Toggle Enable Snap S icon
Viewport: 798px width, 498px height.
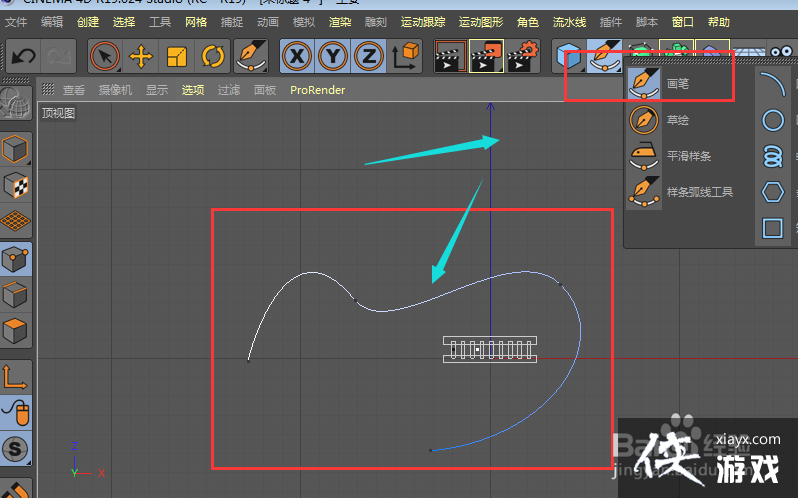(x=15, y=449)
